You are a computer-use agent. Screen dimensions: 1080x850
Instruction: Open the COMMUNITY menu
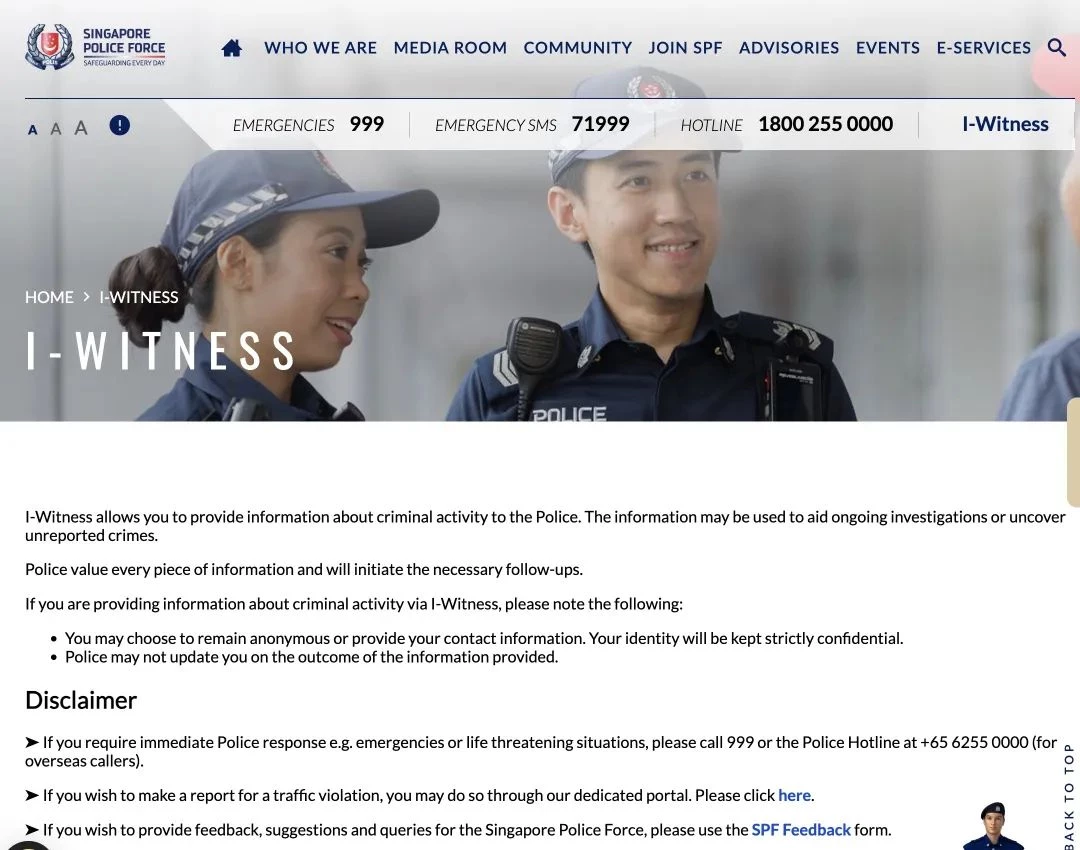click(x=577, y=48)
